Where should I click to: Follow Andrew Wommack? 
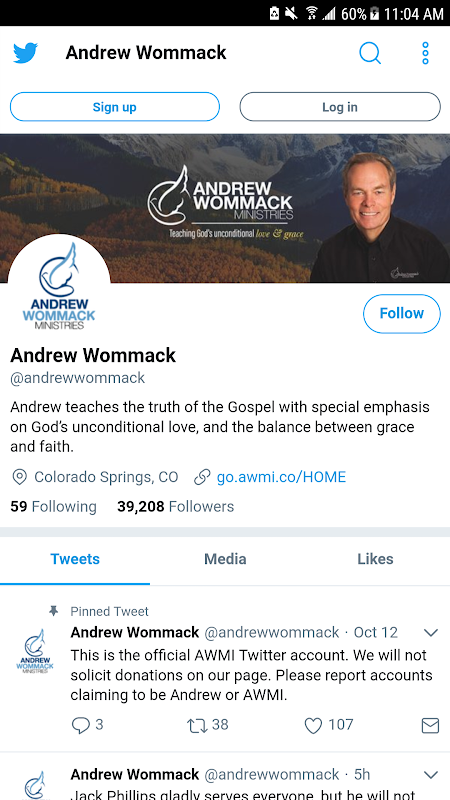tap(402, 313)
